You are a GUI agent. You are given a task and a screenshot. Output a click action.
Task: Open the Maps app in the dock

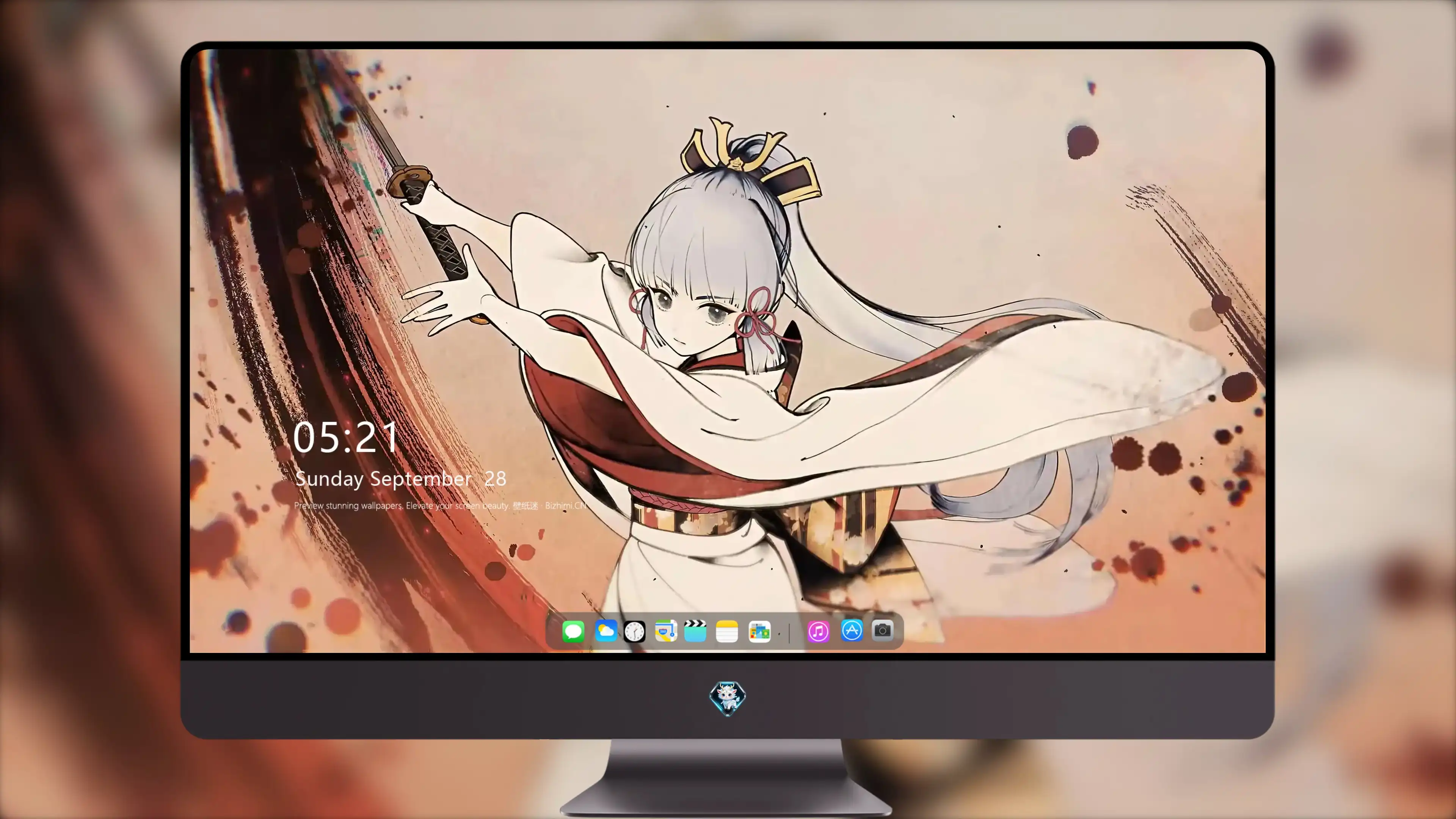(666, 631)
